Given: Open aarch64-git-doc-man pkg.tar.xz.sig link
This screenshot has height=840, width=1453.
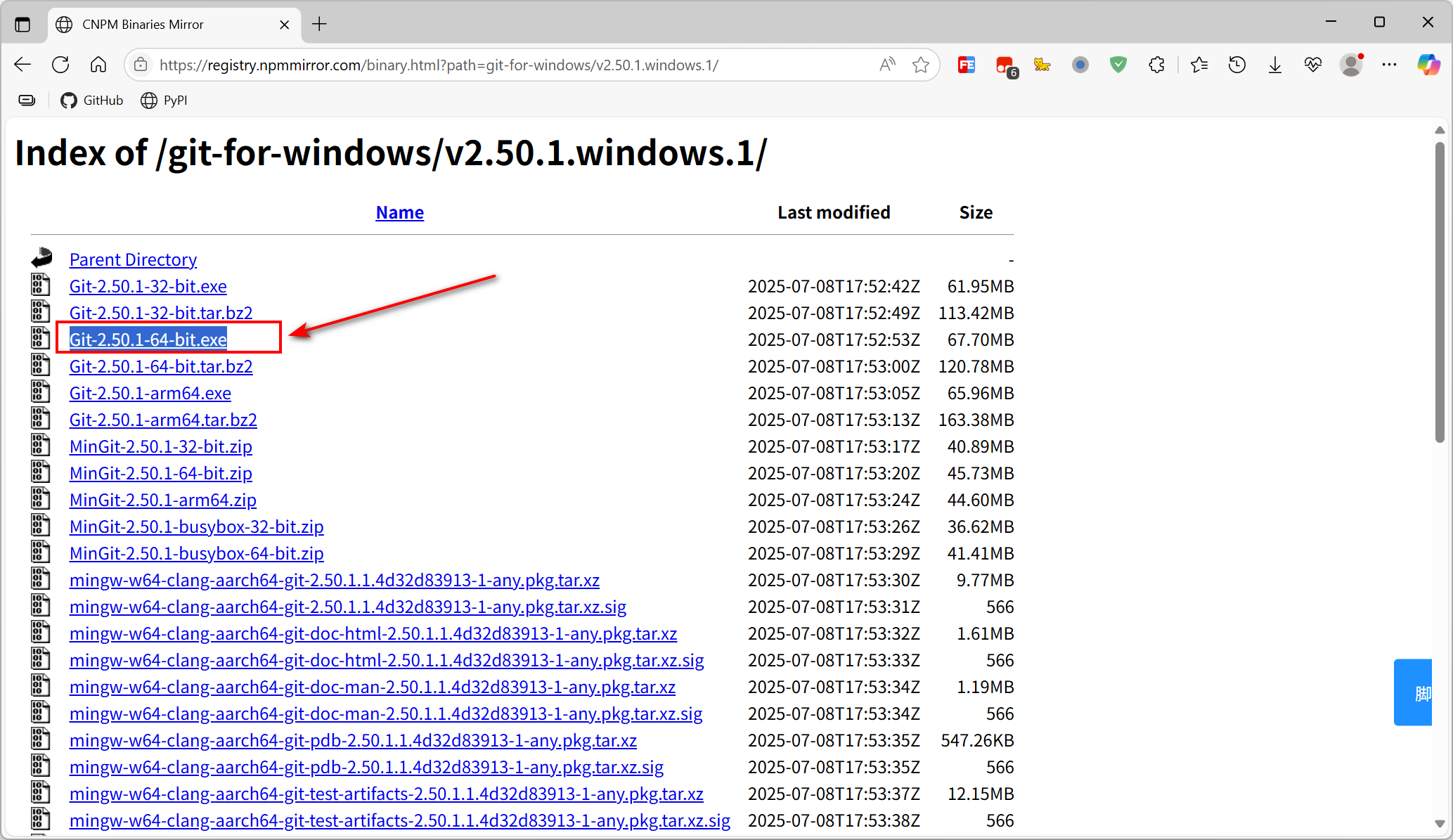Looking at the screenshot, I should 385,713.
